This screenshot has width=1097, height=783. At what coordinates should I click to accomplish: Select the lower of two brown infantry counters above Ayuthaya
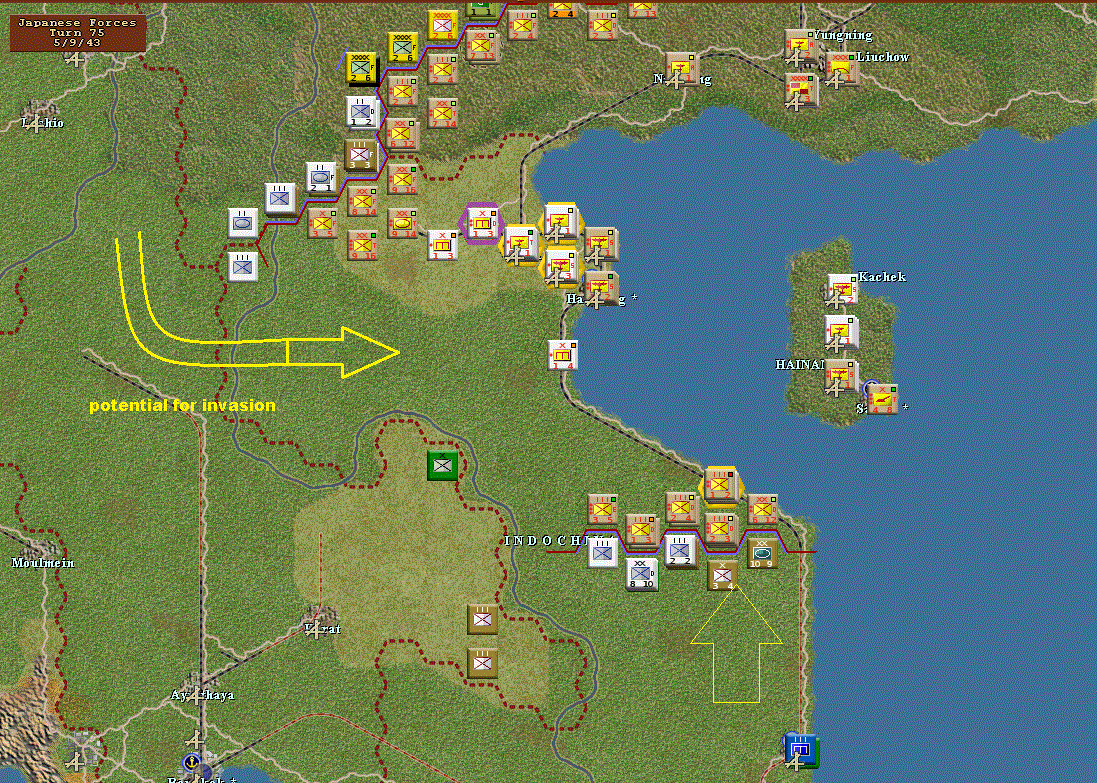pos(482,663)
